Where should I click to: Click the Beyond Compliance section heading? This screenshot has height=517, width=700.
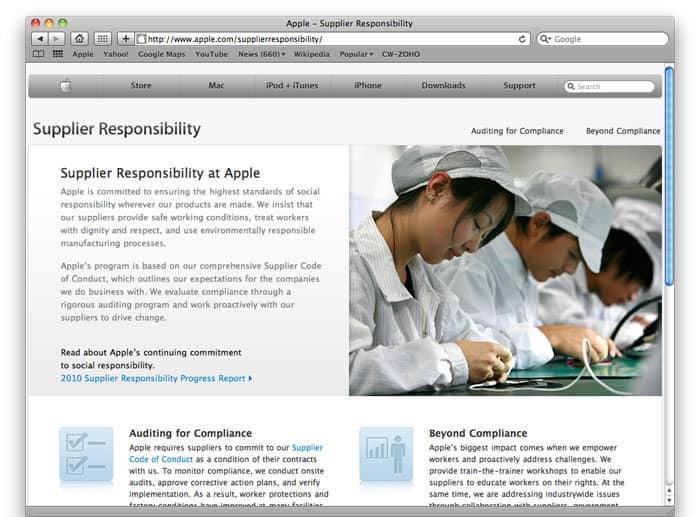coord(478,433)
